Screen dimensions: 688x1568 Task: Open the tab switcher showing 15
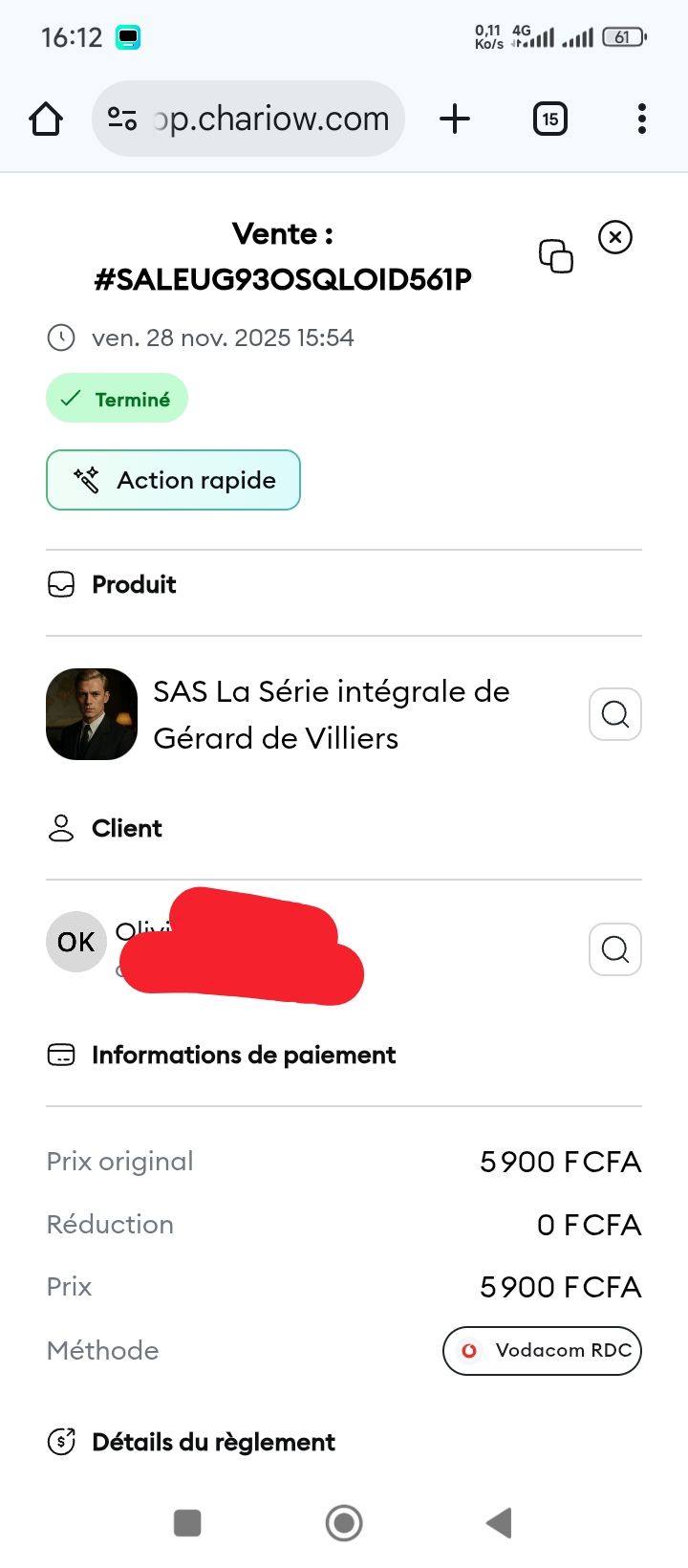click(549, 119)
